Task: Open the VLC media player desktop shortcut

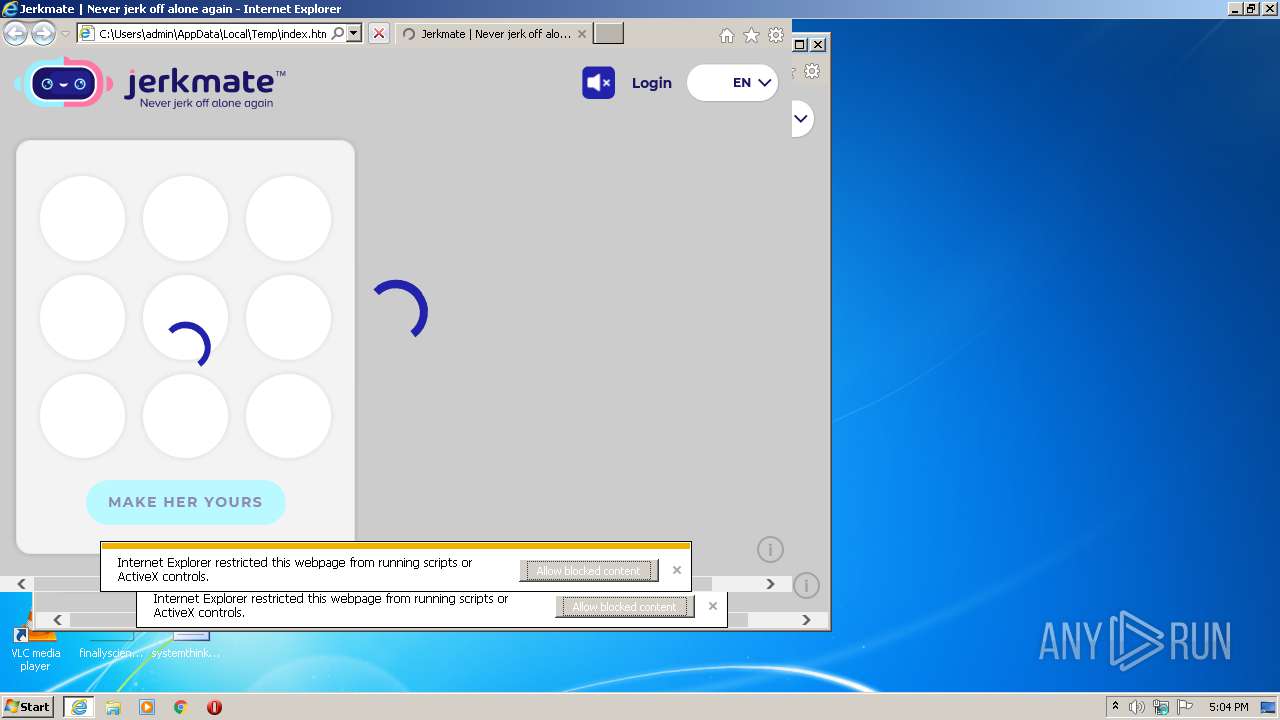Action: (35, 648)
